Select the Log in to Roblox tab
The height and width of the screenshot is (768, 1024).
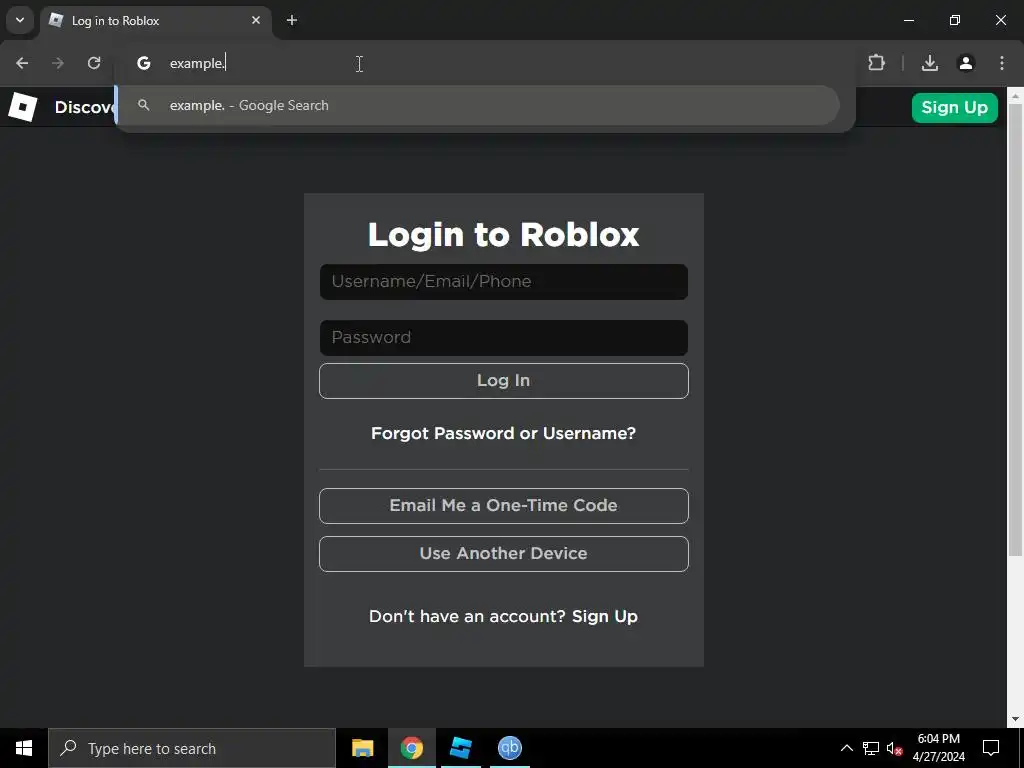(x=156, y=21)
